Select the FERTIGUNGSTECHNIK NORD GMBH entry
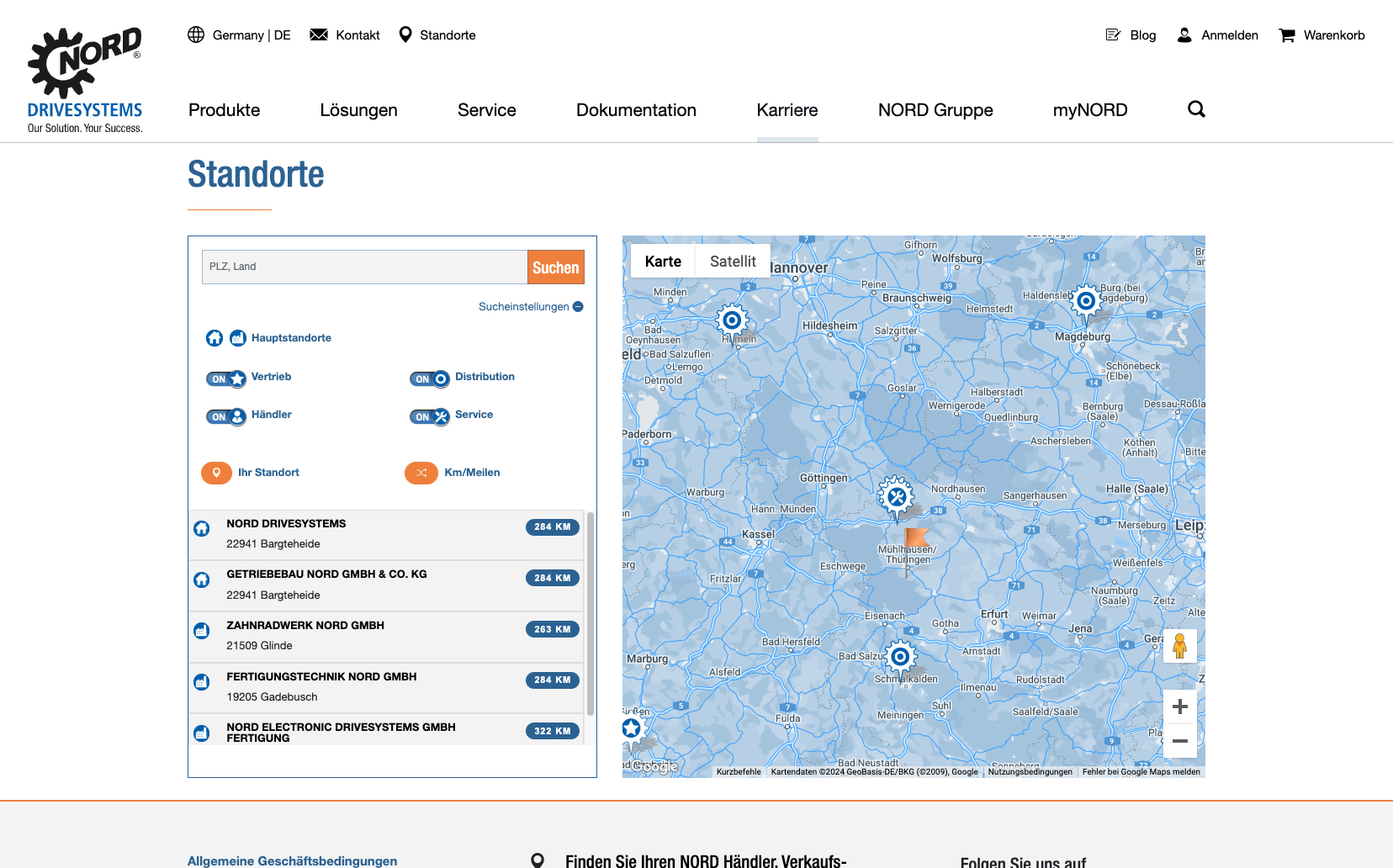Screen dimensions: 1393x868 (386, 688)
